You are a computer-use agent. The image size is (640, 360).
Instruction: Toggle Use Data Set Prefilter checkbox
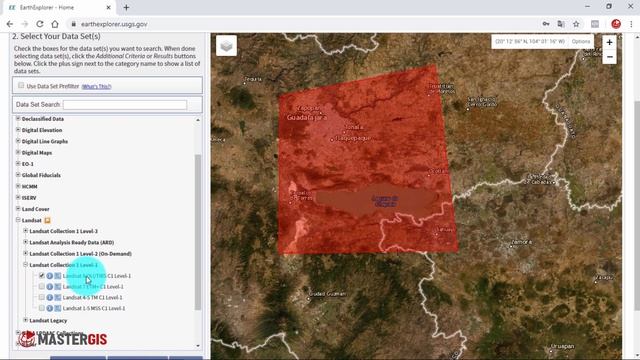pos(21,85)
